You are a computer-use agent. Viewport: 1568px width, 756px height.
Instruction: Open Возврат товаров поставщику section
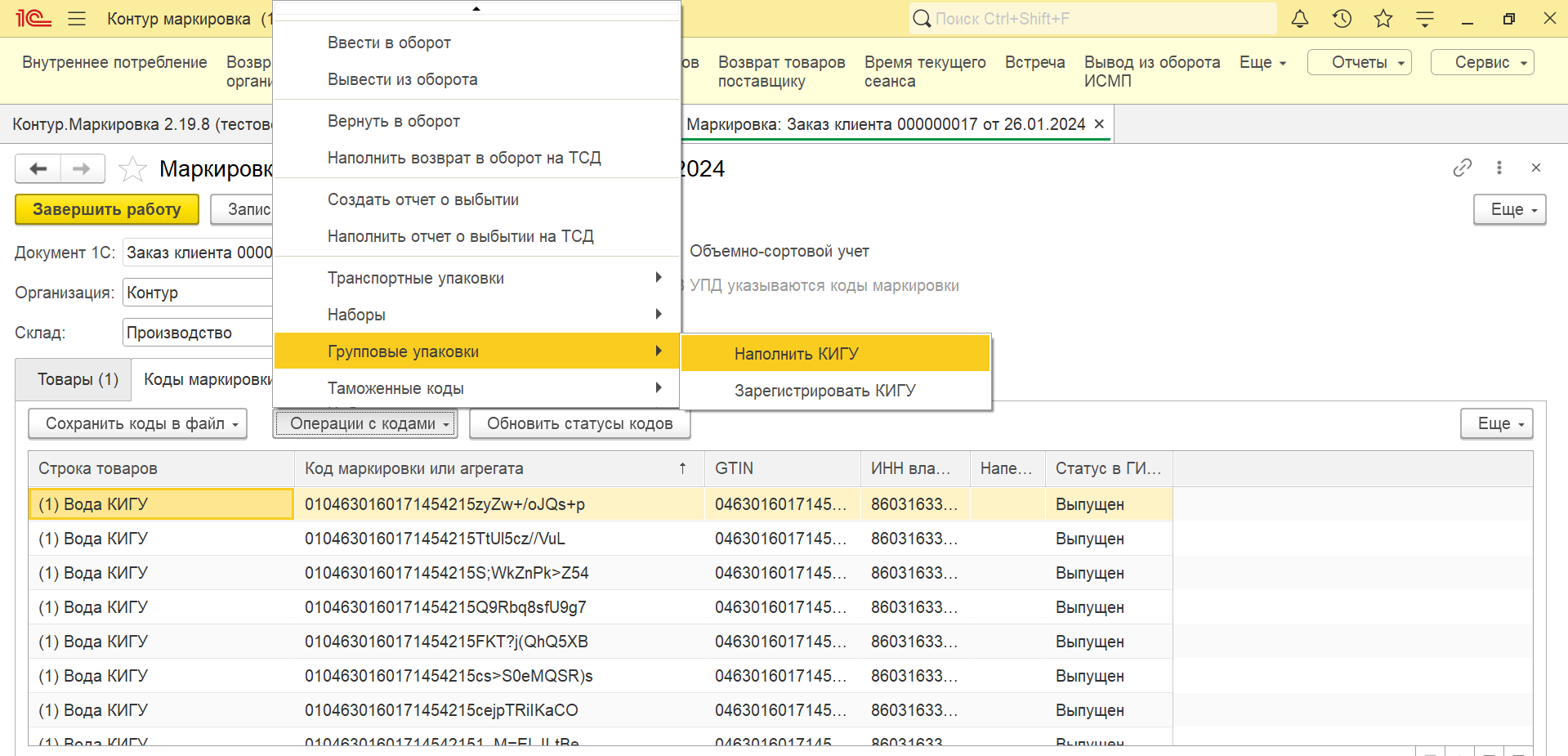click(x=781, y=71)
